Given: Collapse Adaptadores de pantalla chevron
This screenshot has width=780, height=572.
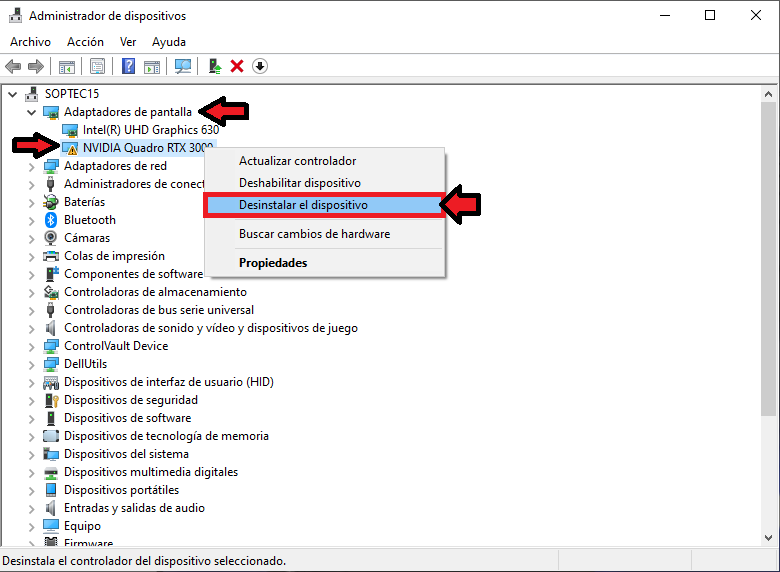Looking at the screenshot, I should tap(32, 112).
